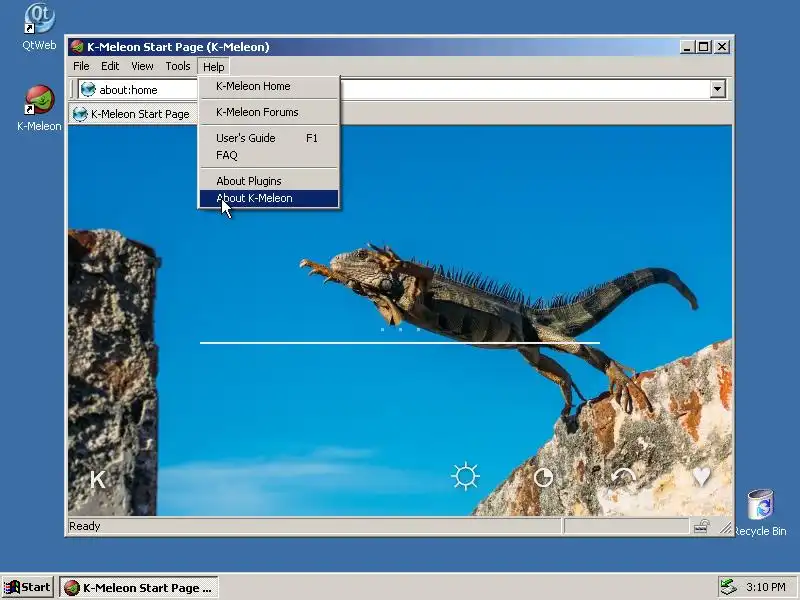This screenshot has height=600, width=800.
Task: Open the Edit menu
Action: point(110,66)
